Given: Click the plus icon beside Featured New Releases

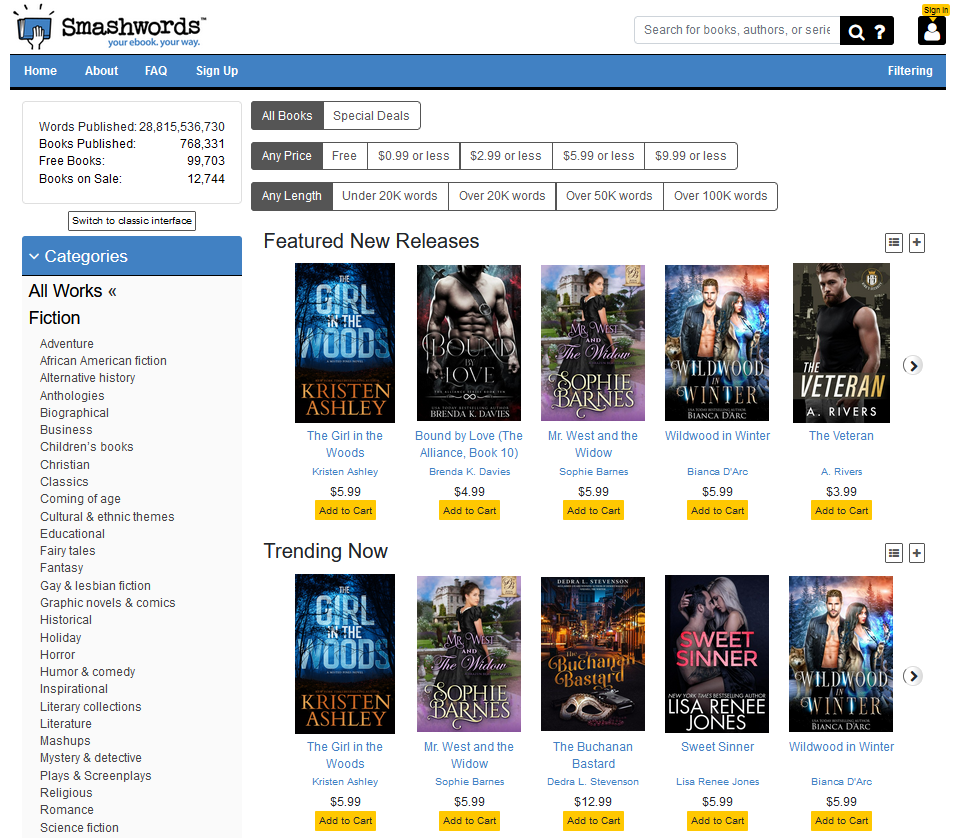Looking at the screenshot, I should (x=916, y=242).
